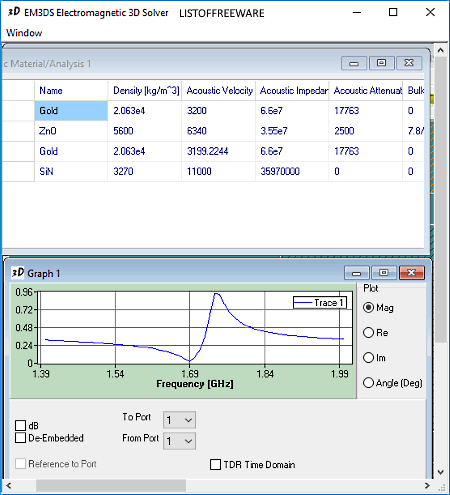Click the EM3DS application title icon
Screen dimensions: 450x495
[x=14, y=12]
